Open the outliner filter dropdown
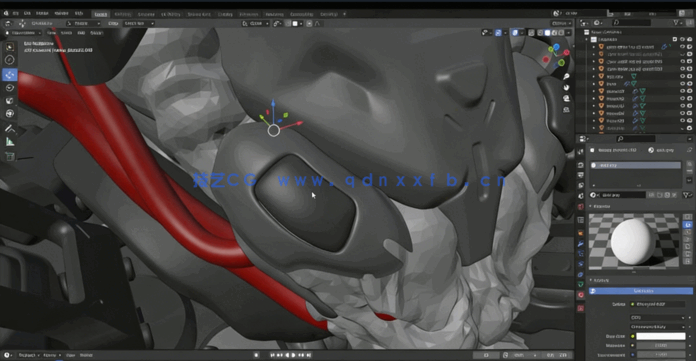The image size is (696, 361). (x=678, y=23)
